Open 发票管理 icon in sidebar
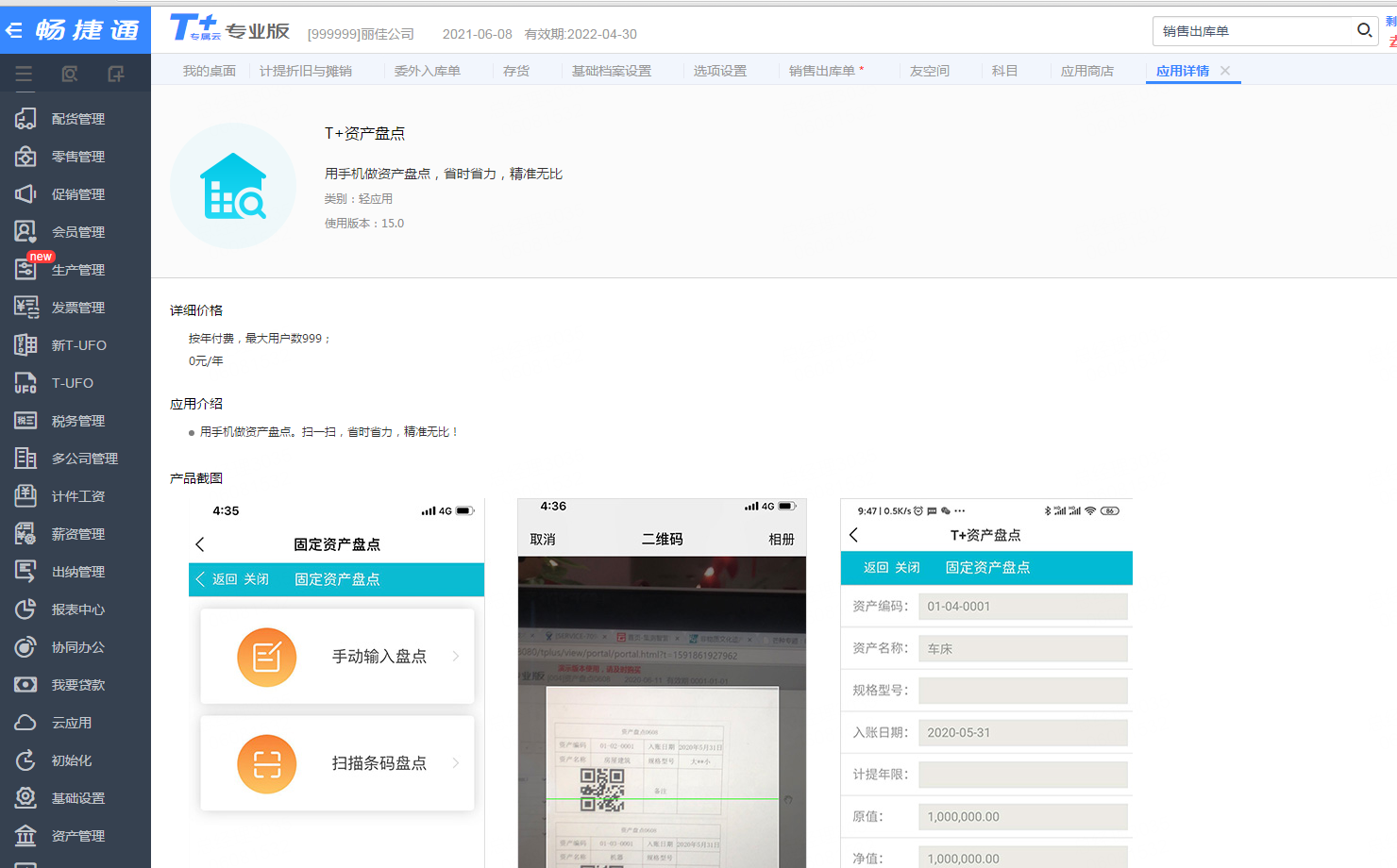 (25, 308)
